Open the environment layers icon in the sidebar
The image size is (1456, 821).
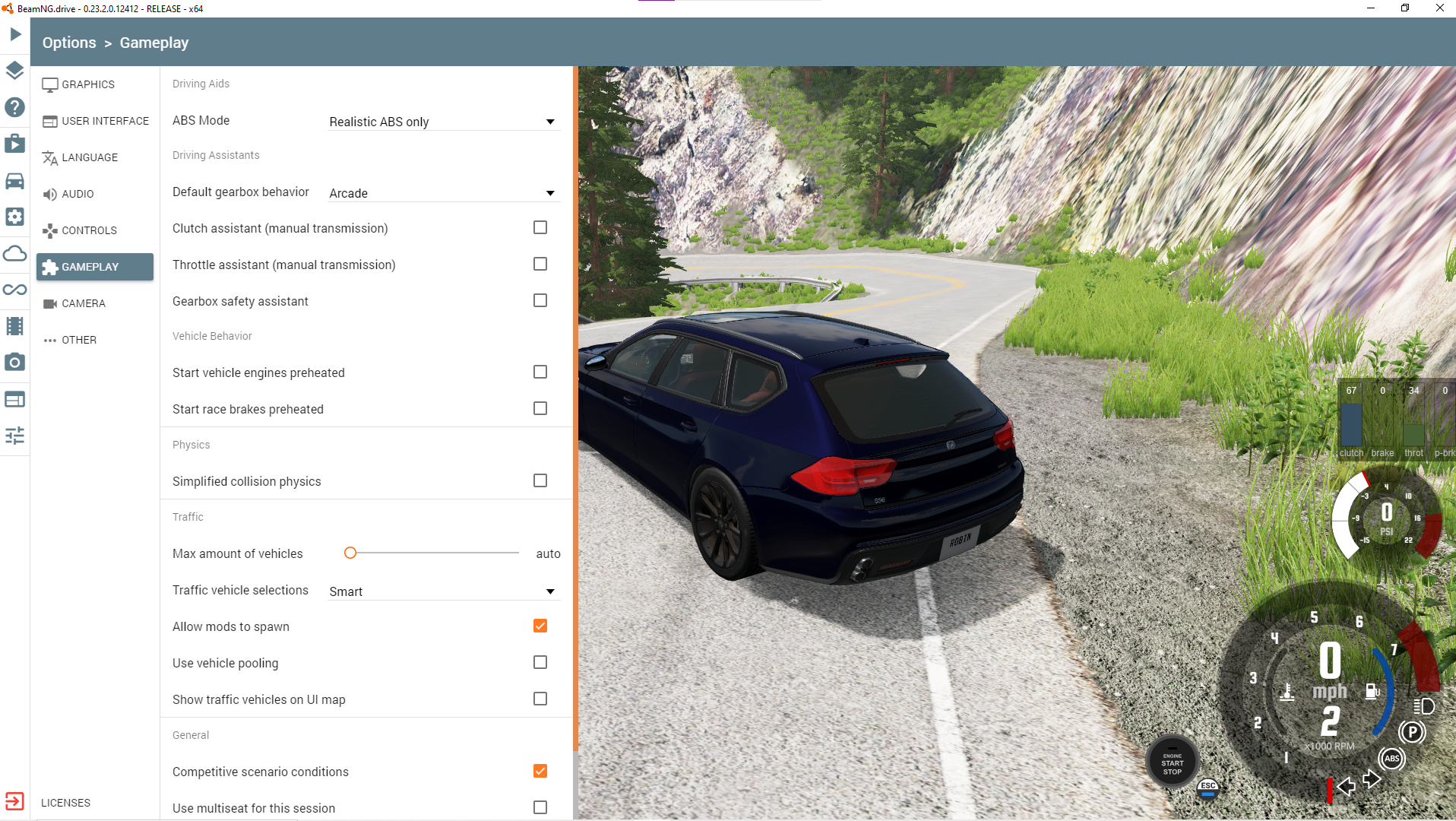click(x=15, y=71)
